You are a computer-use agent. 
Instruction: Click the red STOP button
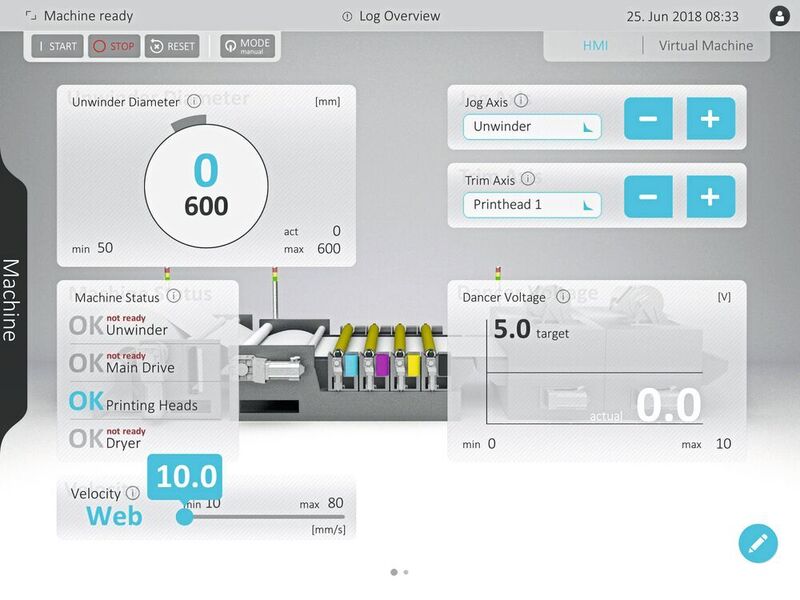(114, 46)
